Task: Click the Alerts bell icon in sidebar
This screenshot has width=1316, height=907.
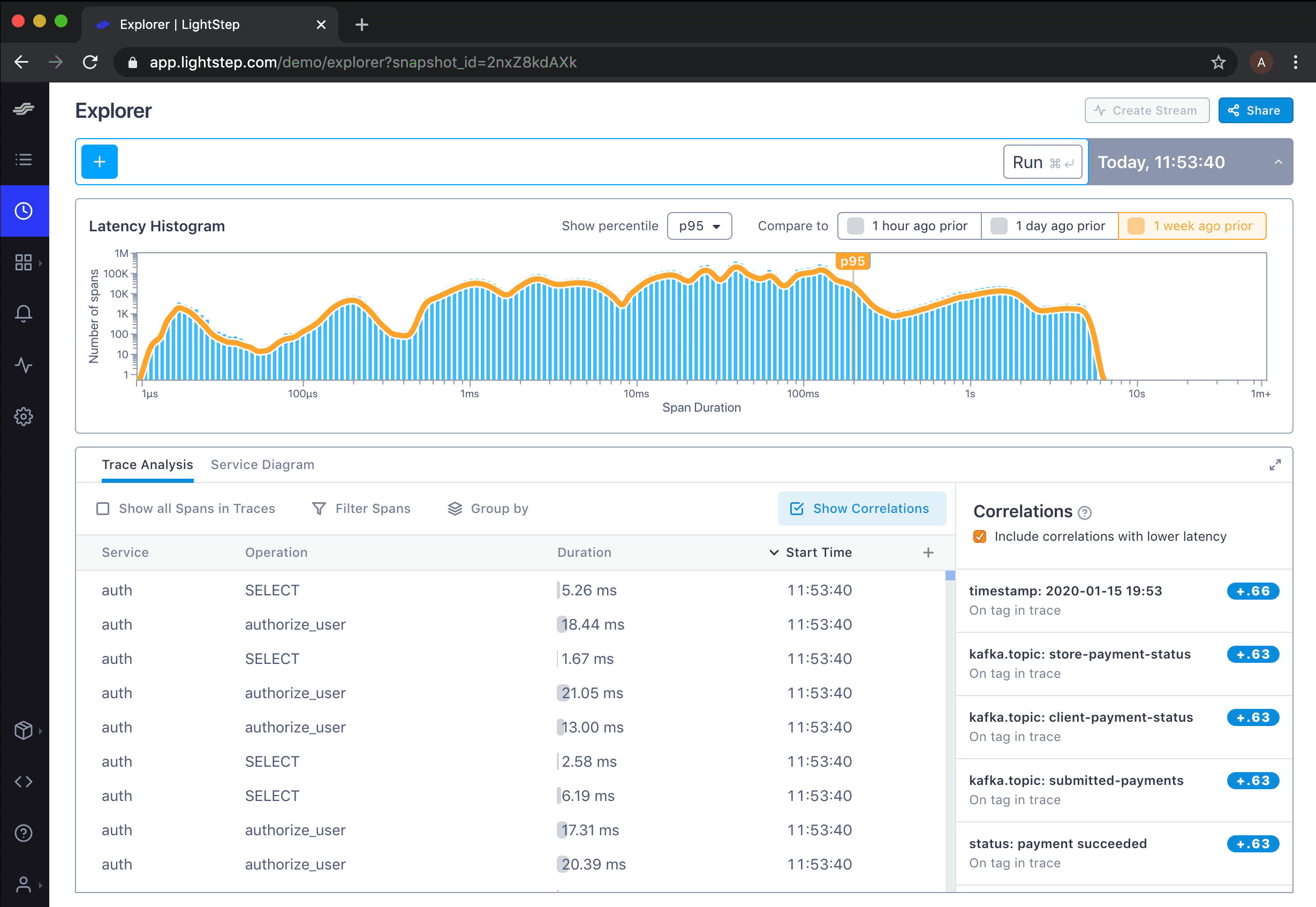Action: (24, 314)
